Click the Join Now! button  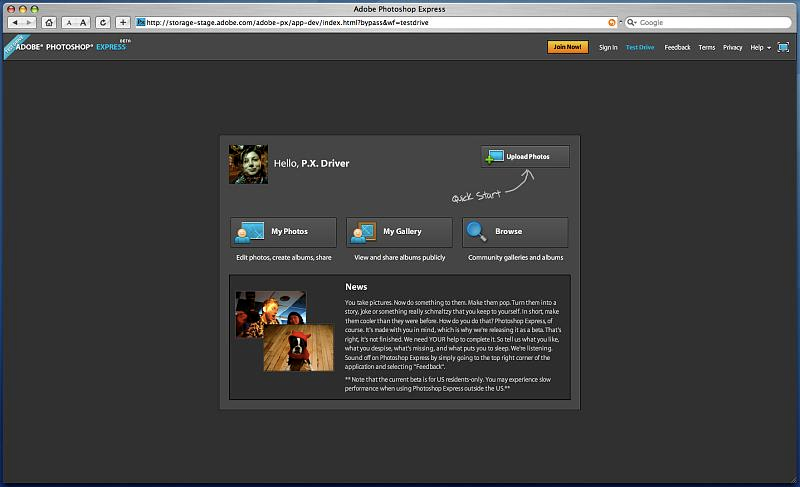pyautogui.click(x=567, y=47)
